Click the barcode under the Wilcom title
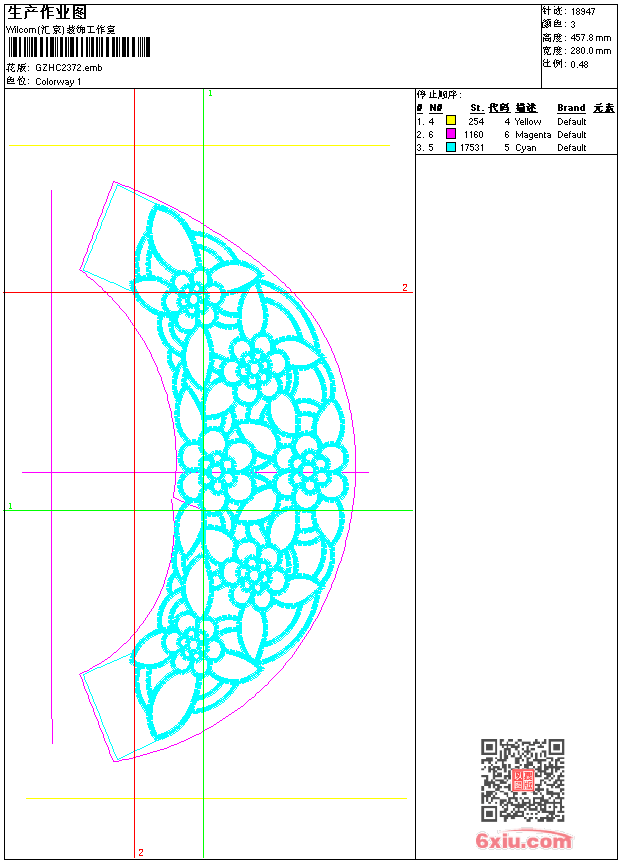 tap(78, 48)
